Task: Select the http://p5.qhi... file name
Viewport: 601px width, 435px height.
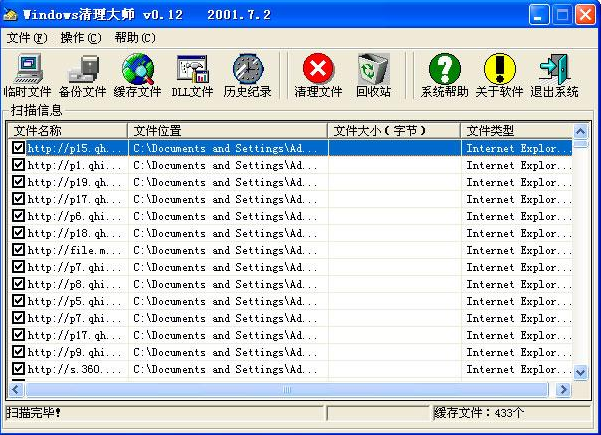Action: click(x=75, y=301)
